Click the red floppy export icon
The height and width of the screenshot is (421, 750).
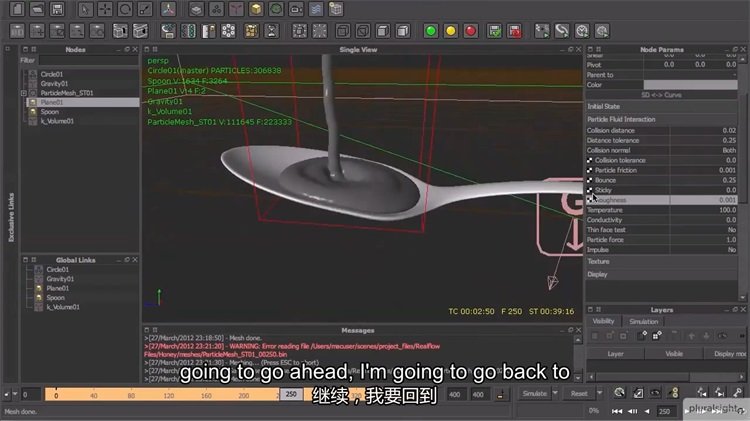pyautogui.click(x=515, y=31)
